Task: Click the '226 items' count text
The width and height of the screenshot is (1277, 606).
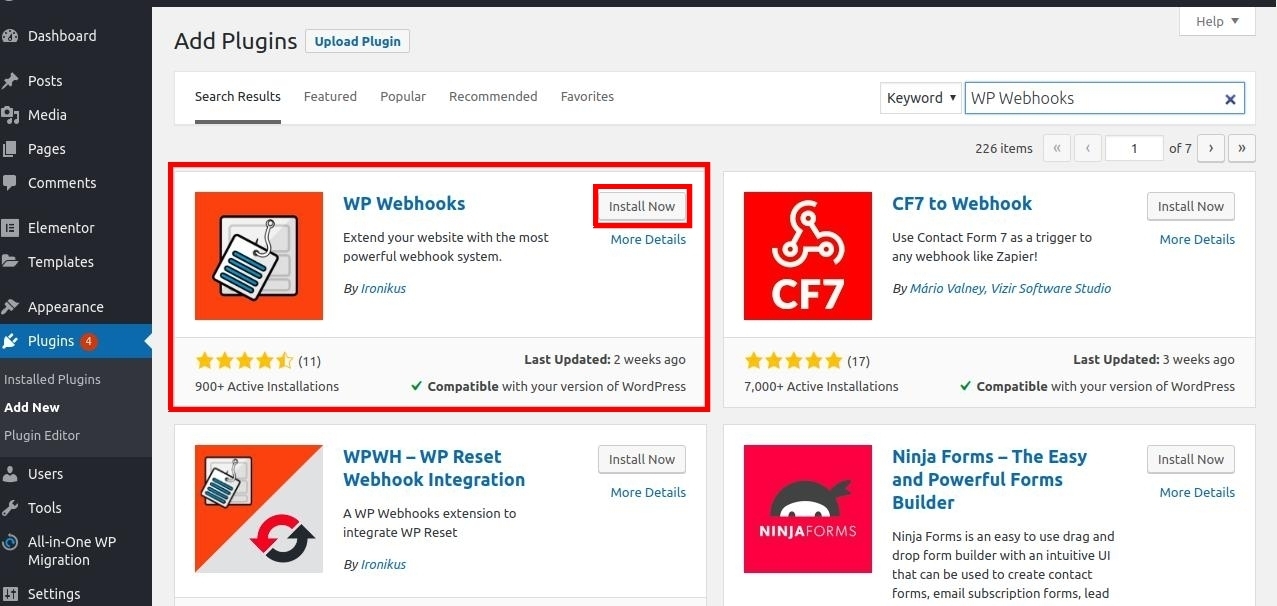Action: click(1004, 149)
